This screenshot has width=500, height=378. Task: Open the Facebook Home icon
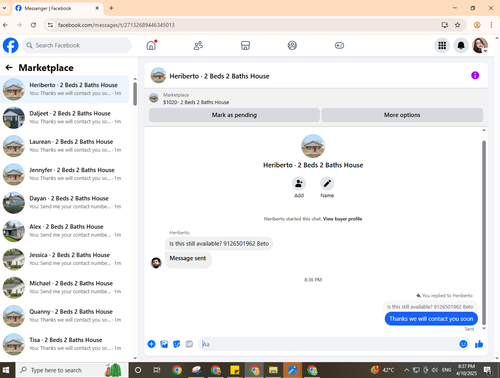151,45
